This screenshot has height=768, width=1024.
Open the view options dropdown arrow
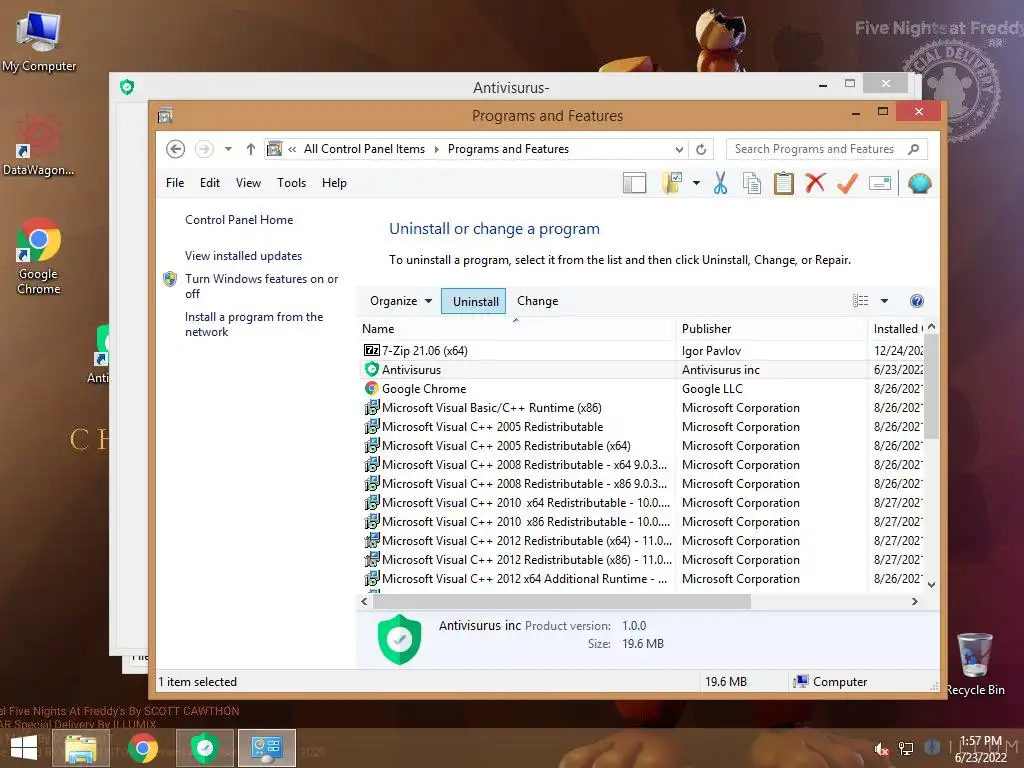coord(884,301)
